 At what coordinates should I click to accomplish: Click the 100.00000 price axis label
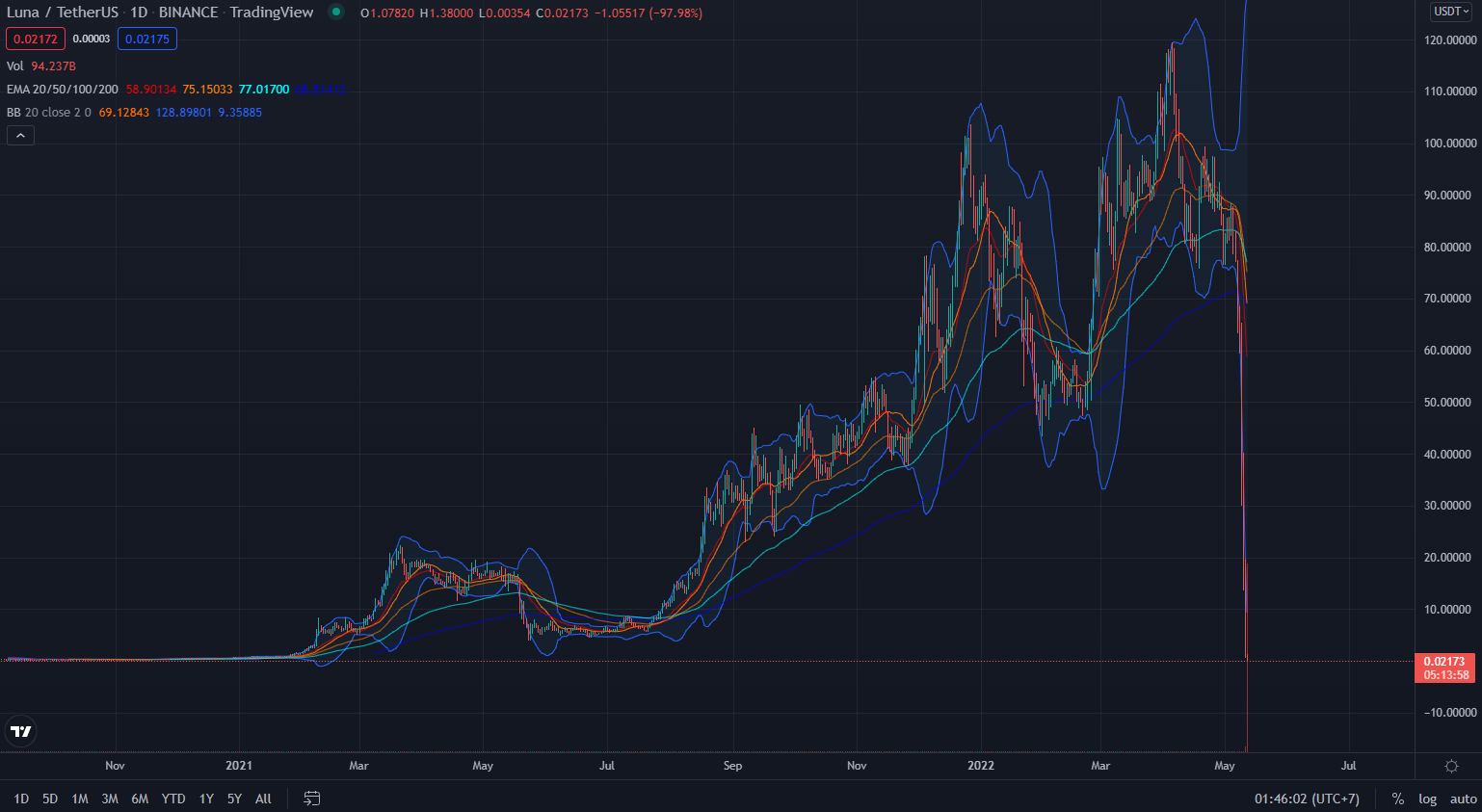[x=1450, y=144]
